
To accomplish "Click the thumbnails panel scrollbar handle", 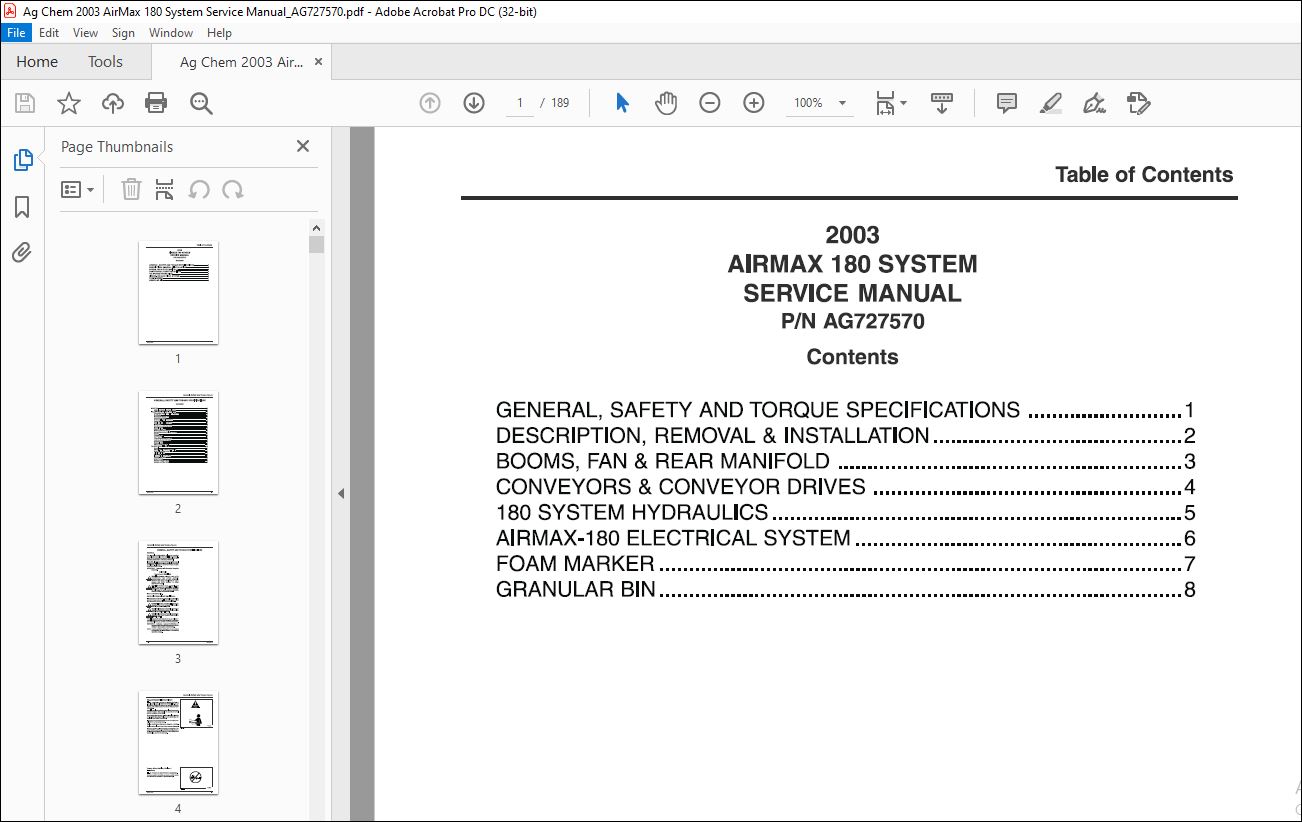I will click(316, 245).
